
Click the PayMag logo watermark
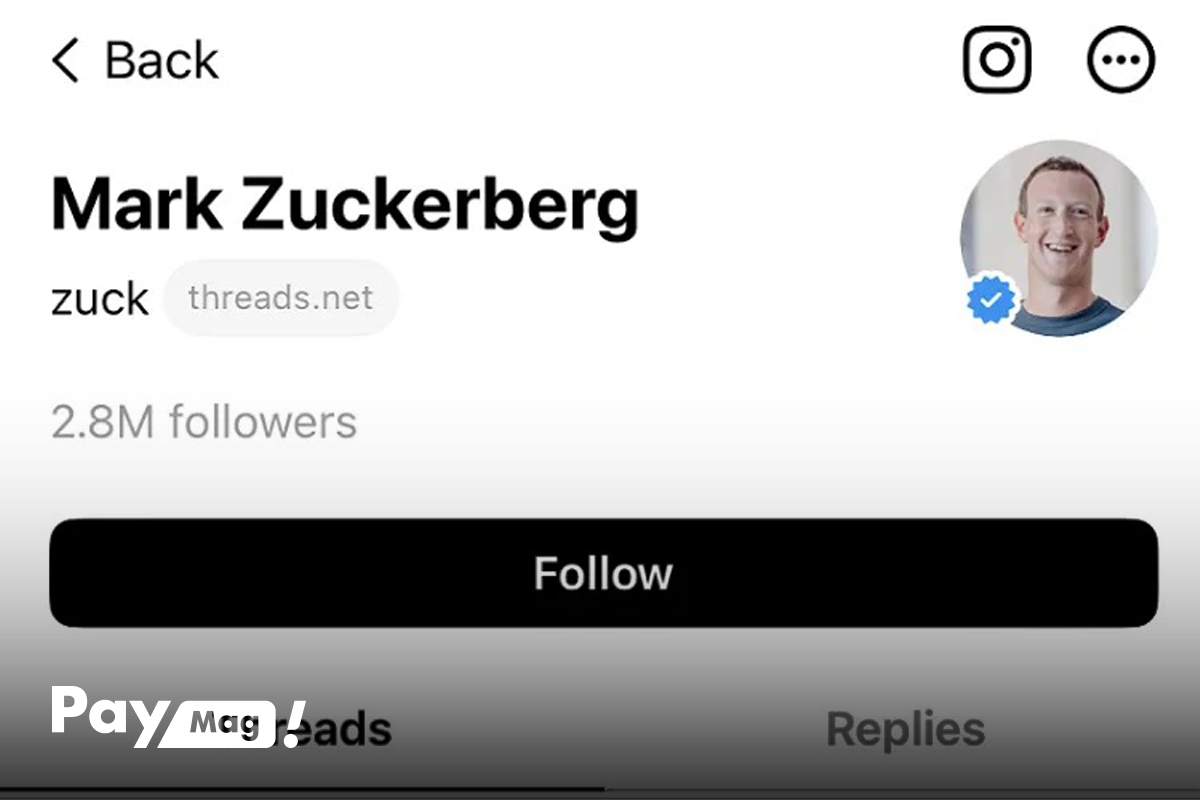pyautogui.click(x=178, y=717)
